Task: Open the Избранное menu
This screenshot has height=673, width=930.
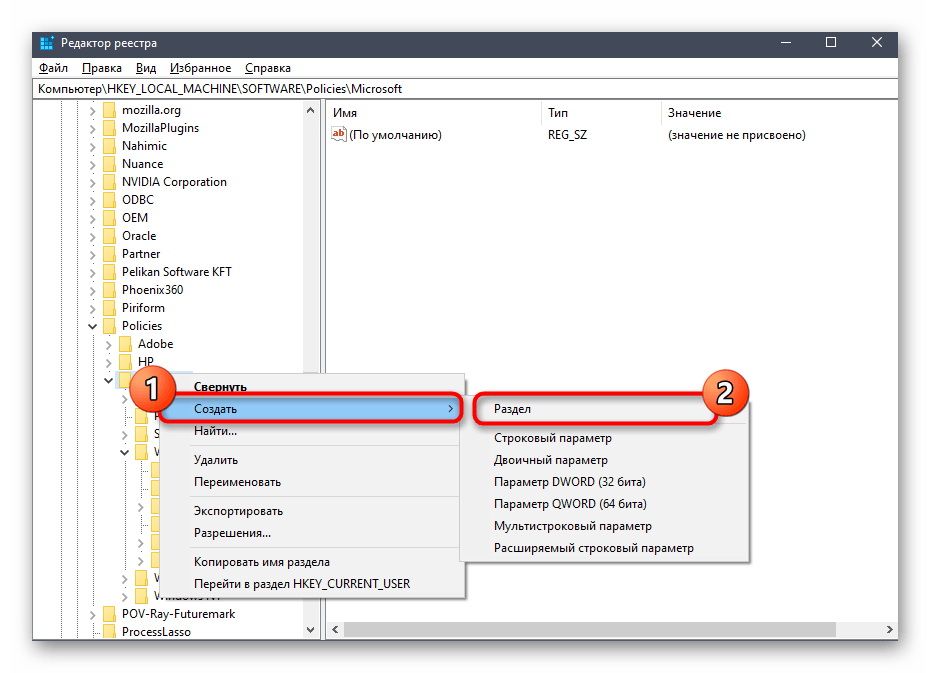Action: click(200, 68)
